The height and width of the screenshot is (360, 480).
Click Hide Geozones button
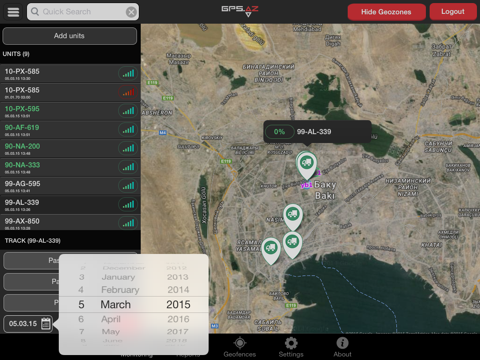pyautogui.click(x=386, y=12)
